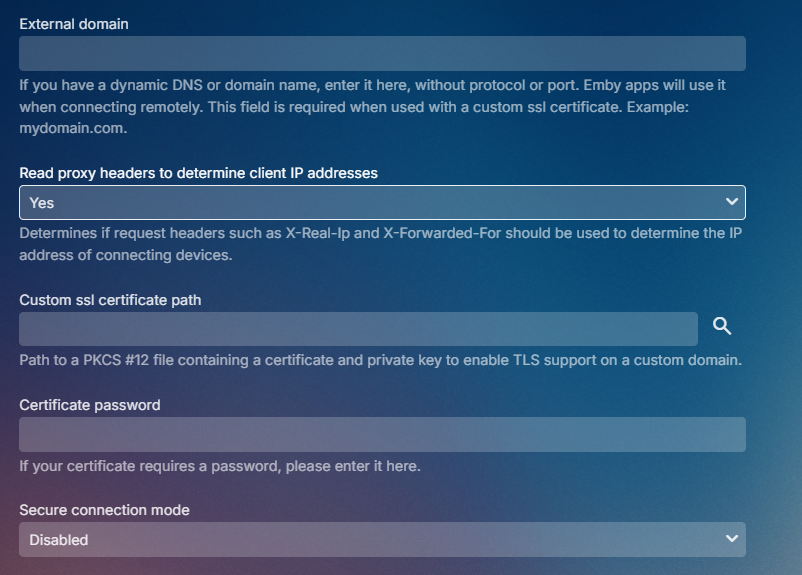
Task: Expand the Secure connection mode dropdown
Action: coord(382,540)
